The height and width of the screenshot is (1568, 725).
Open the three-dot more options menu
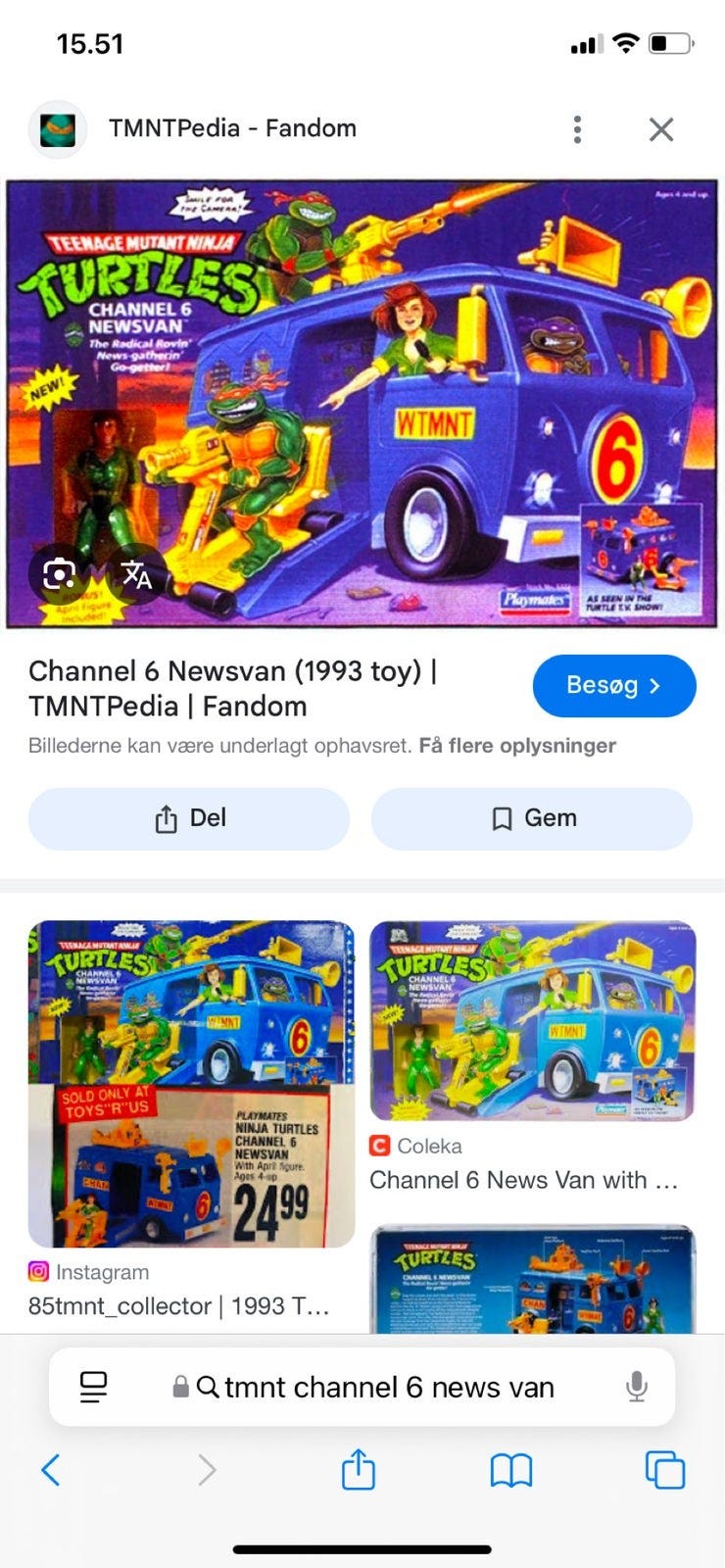(x=577, y=129)
